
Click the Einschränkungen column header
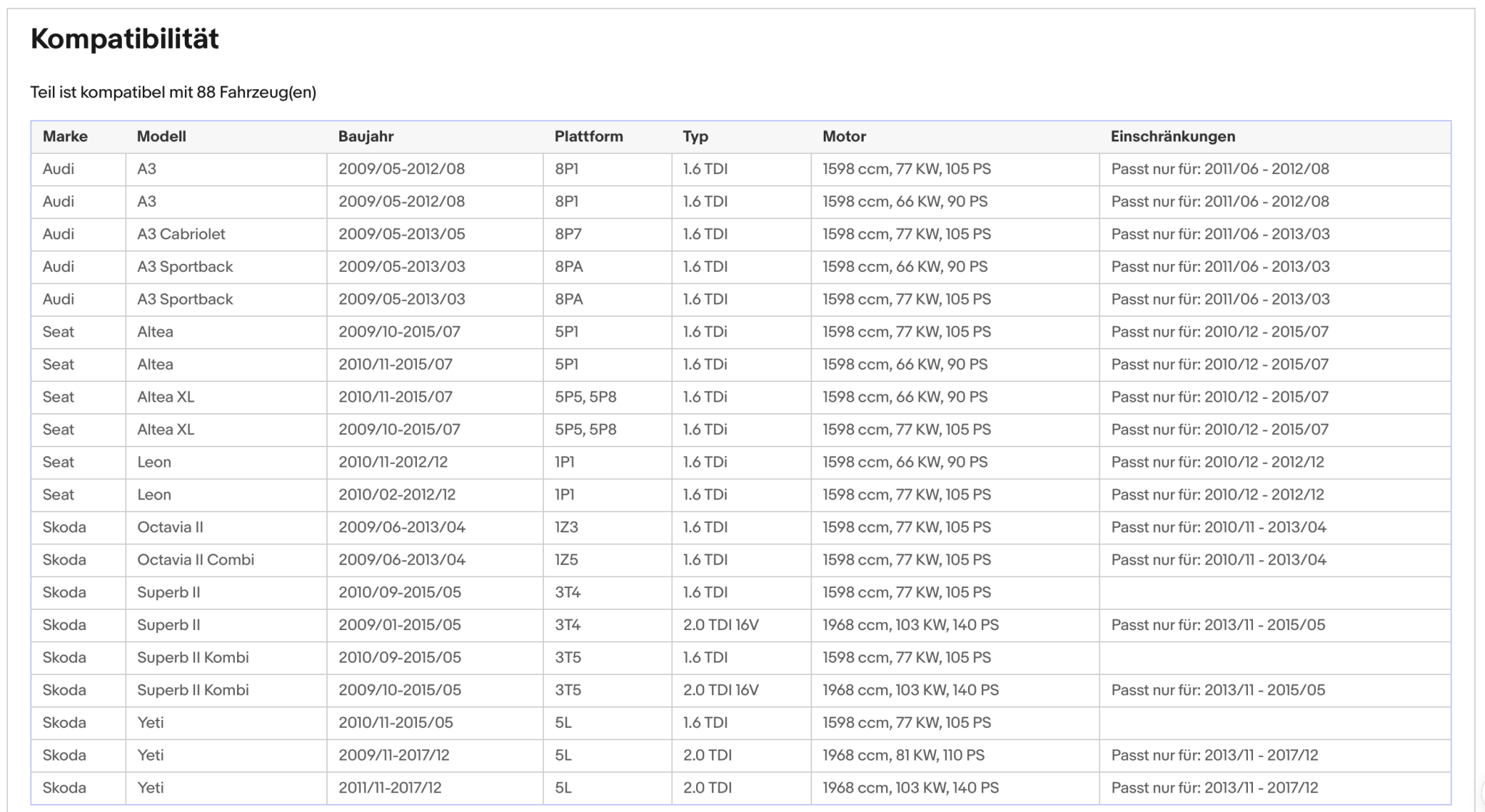[x=1172, y=136]
